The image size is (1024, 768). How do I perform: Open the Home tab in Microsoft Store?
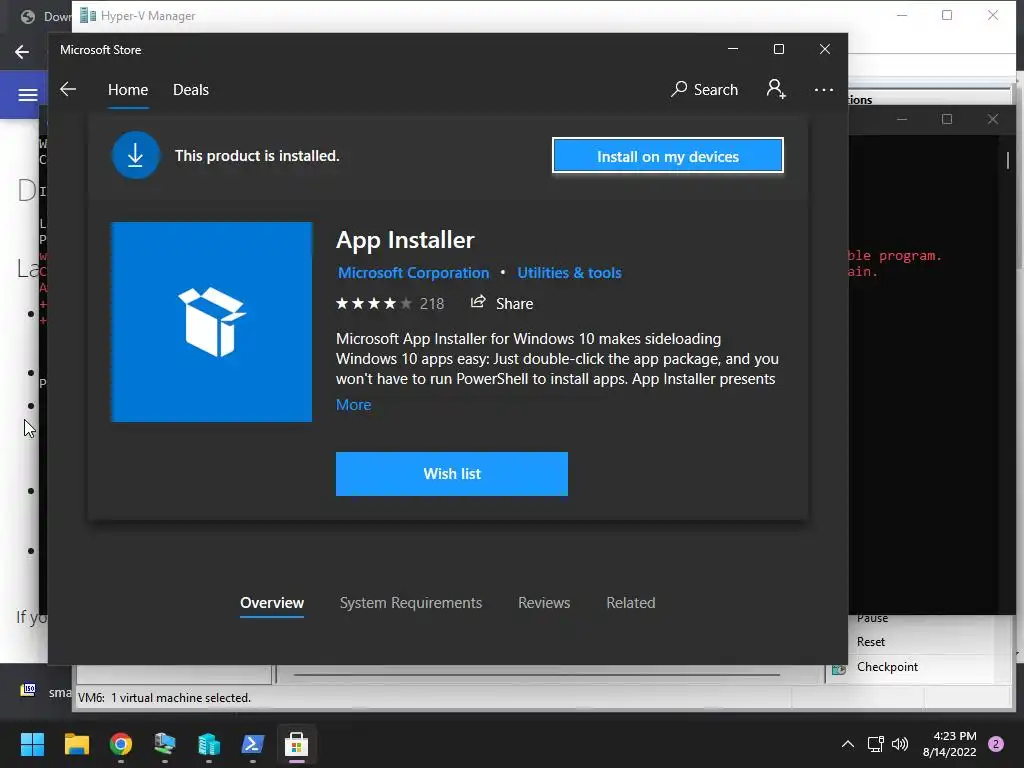[x=128, y=89]
